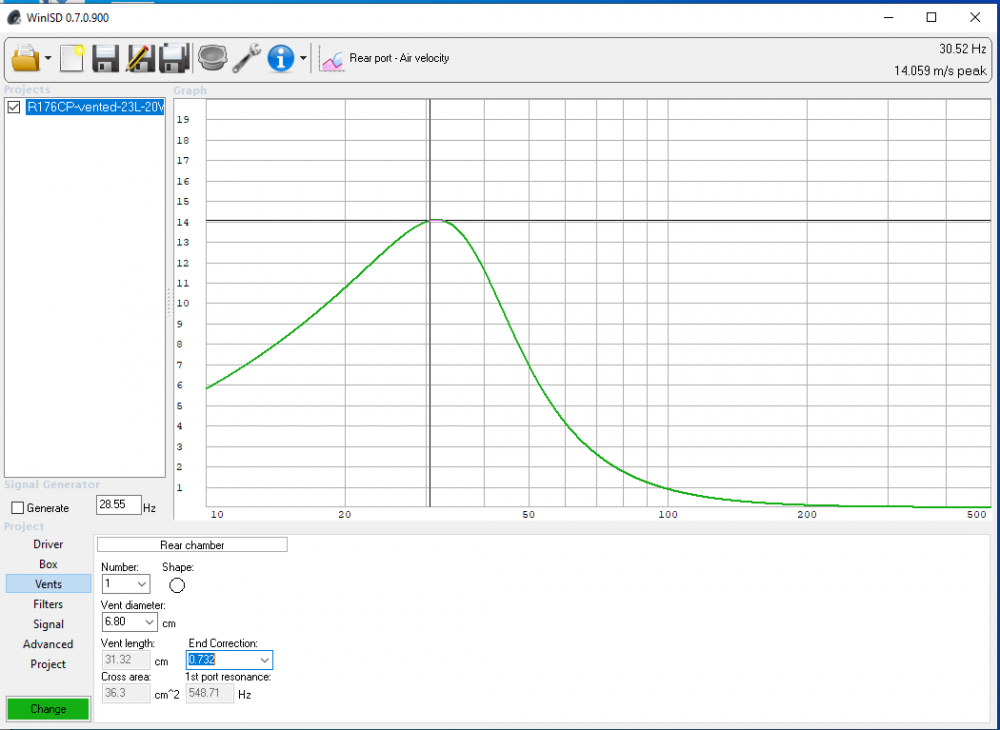Save all projects with multi-disk icon
Image resolution: width=1000 pixels, height=730 pixels.
[x=175, y=59]
